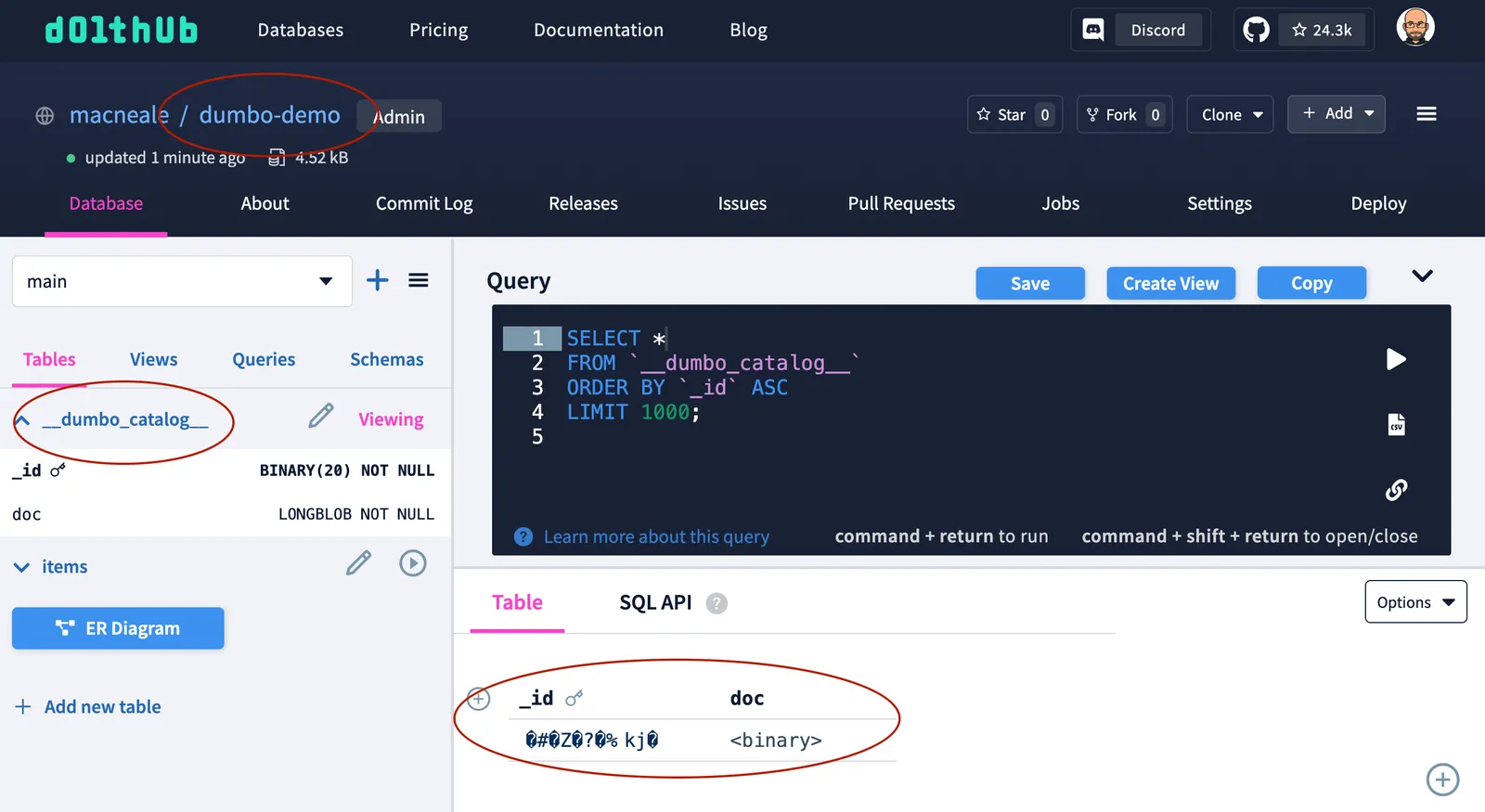Switch to the SQL API tab
Viewport: 1485px width, 812px height.
655,602
